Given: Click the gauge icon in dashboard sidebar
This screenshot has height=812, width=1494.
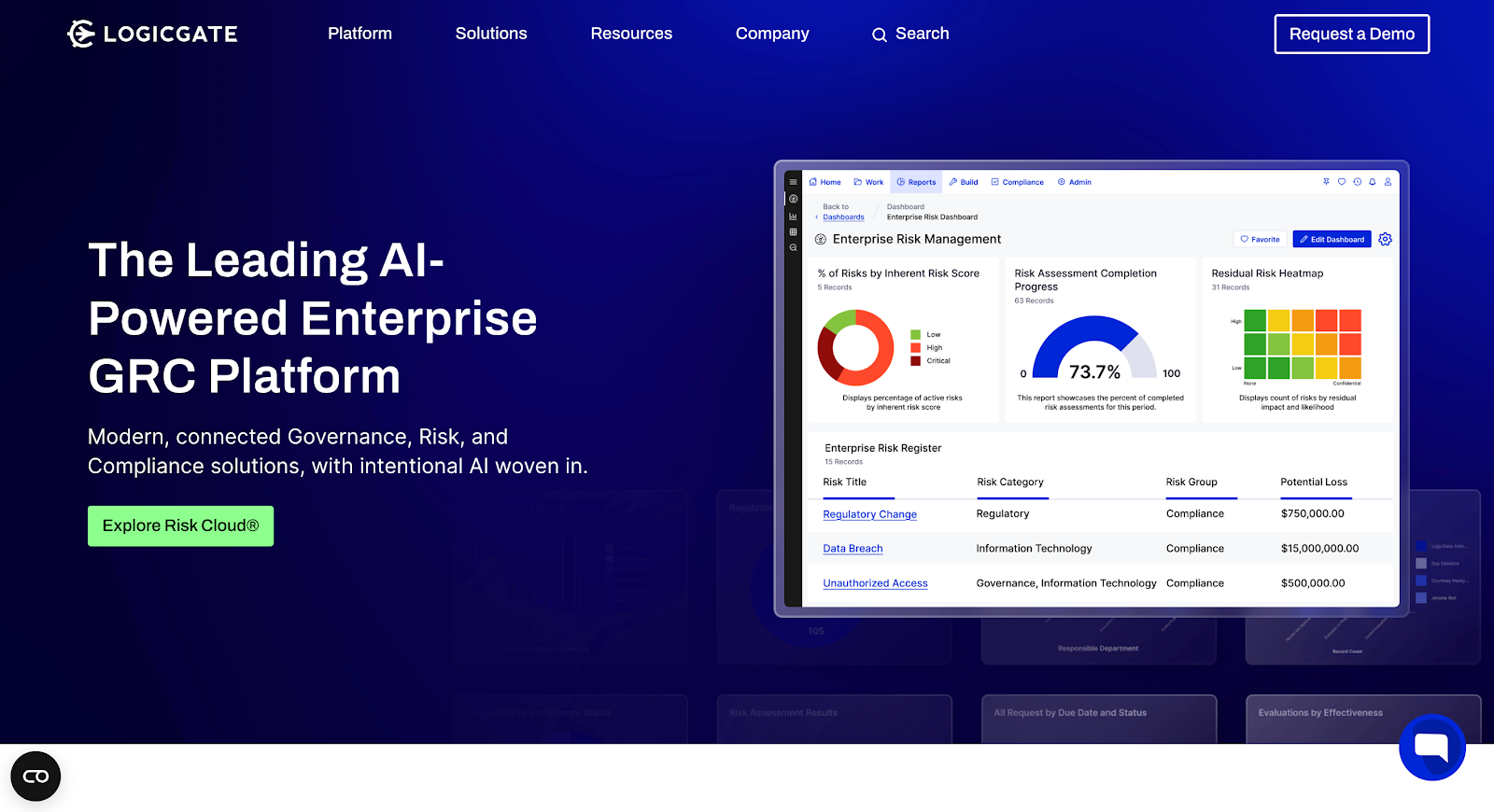Looking at the screenshot, I should 793,199.
